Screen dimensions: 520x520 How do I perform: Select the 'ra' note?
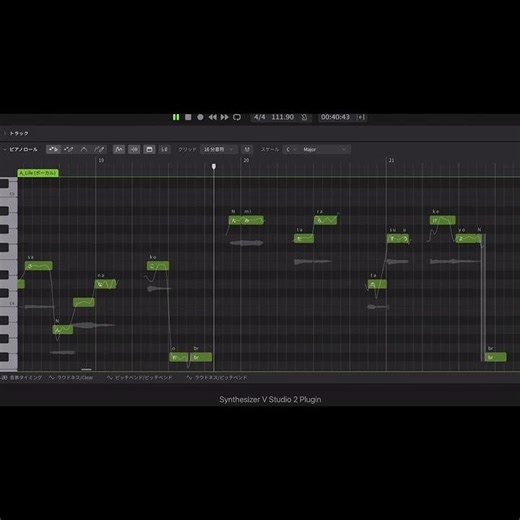pos(325,220)
